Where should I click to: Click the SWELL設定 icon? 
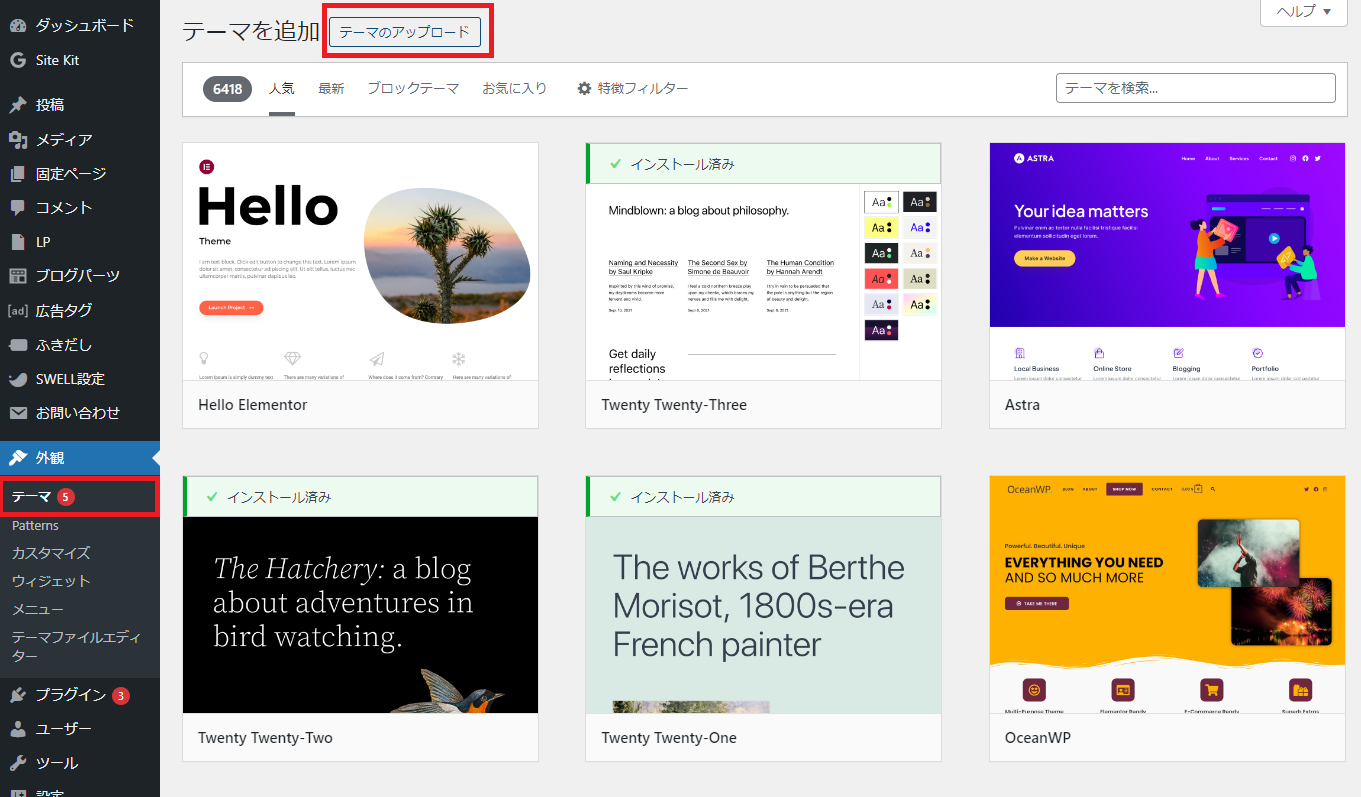click(x=17, y=379)
